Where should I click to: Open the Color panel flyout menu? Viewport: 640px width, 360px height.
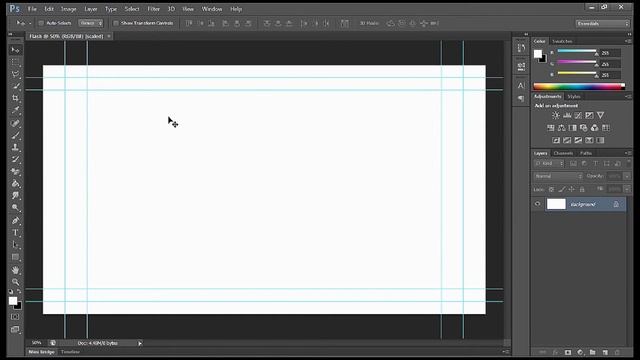628,41
